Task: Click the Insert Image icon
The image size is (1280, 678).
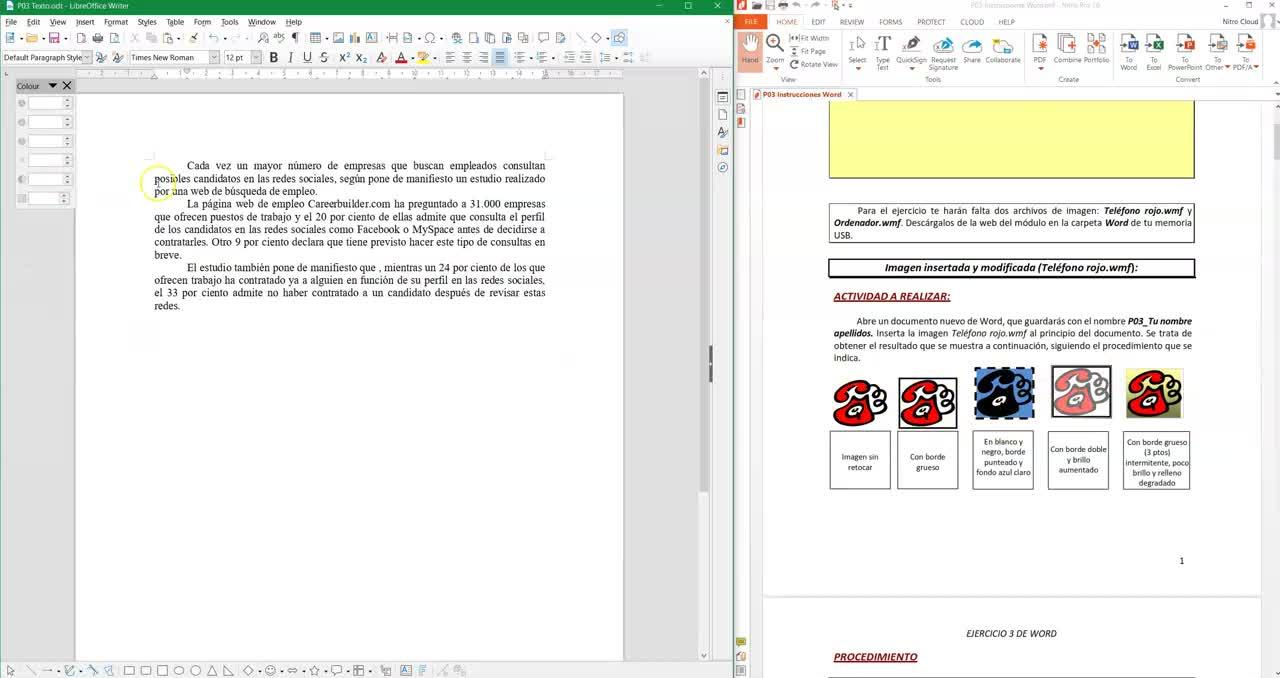Action: [x=338, y=38]
